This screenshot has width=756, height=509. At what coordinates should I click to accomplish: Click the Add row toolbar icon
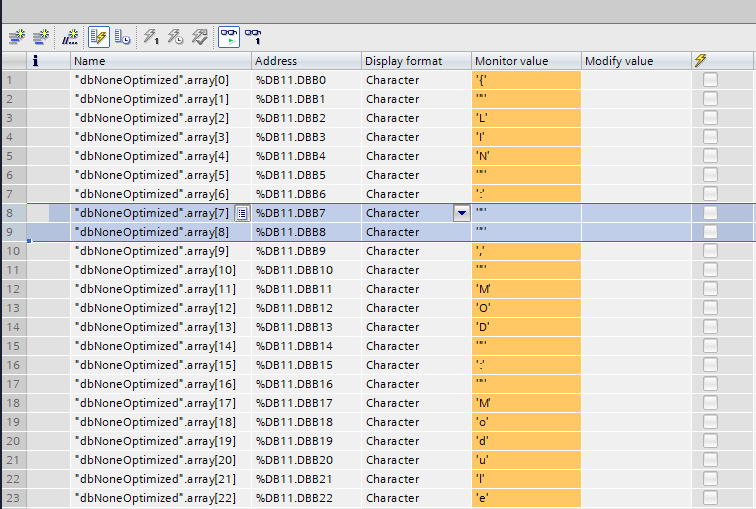41,37
